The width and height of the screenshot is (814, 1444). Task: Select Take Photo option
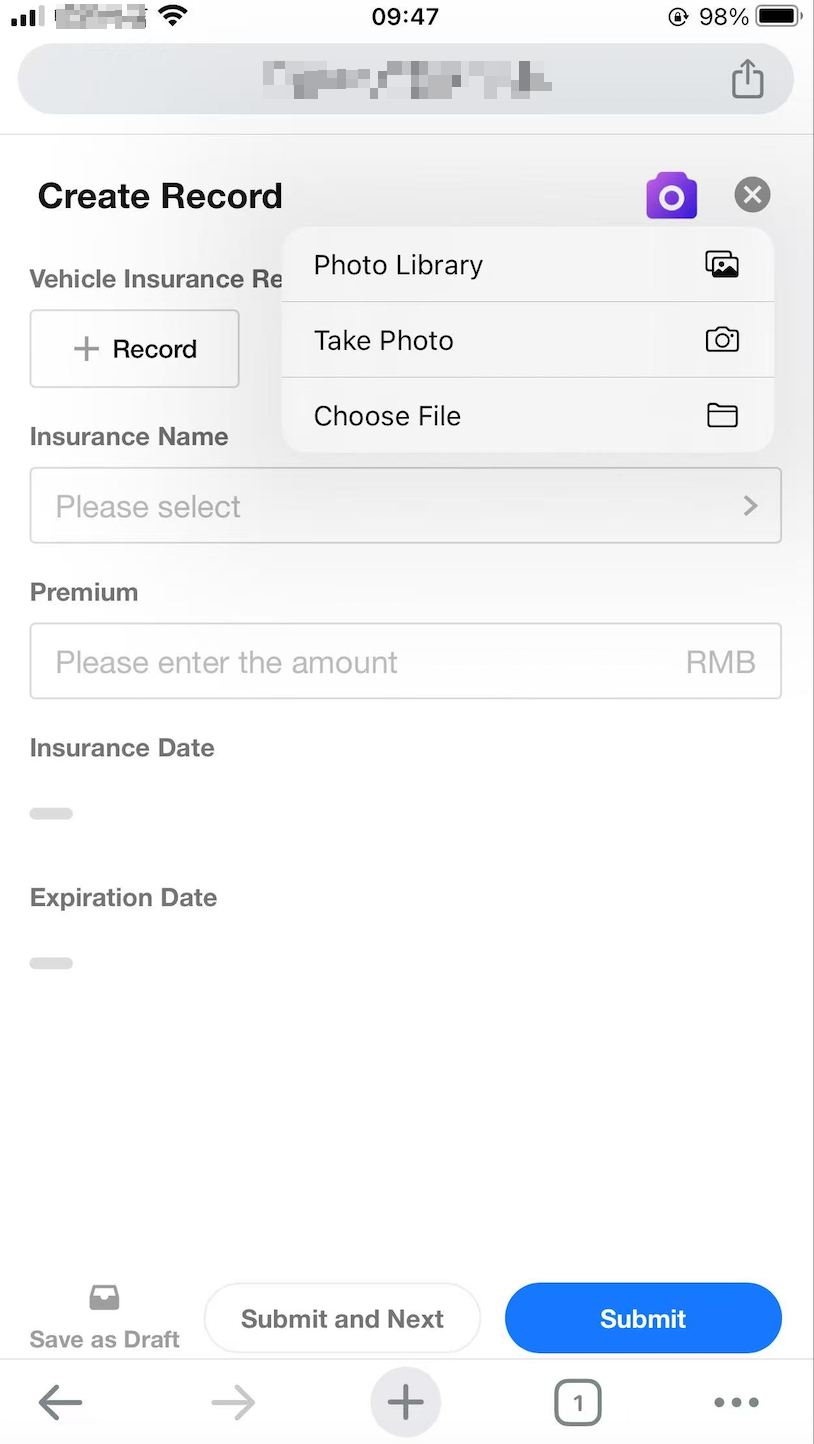point(384,340)
